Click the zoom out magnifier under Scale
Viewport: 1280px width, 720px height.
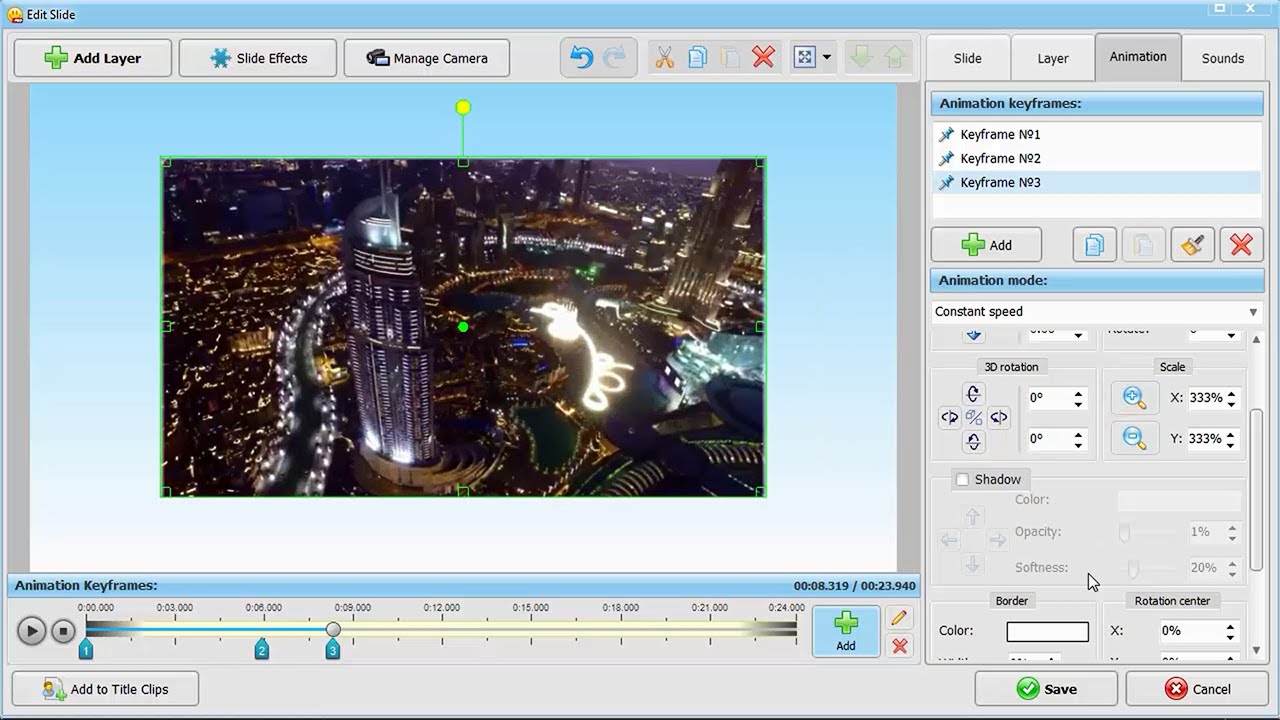(x=1134, y=438)
